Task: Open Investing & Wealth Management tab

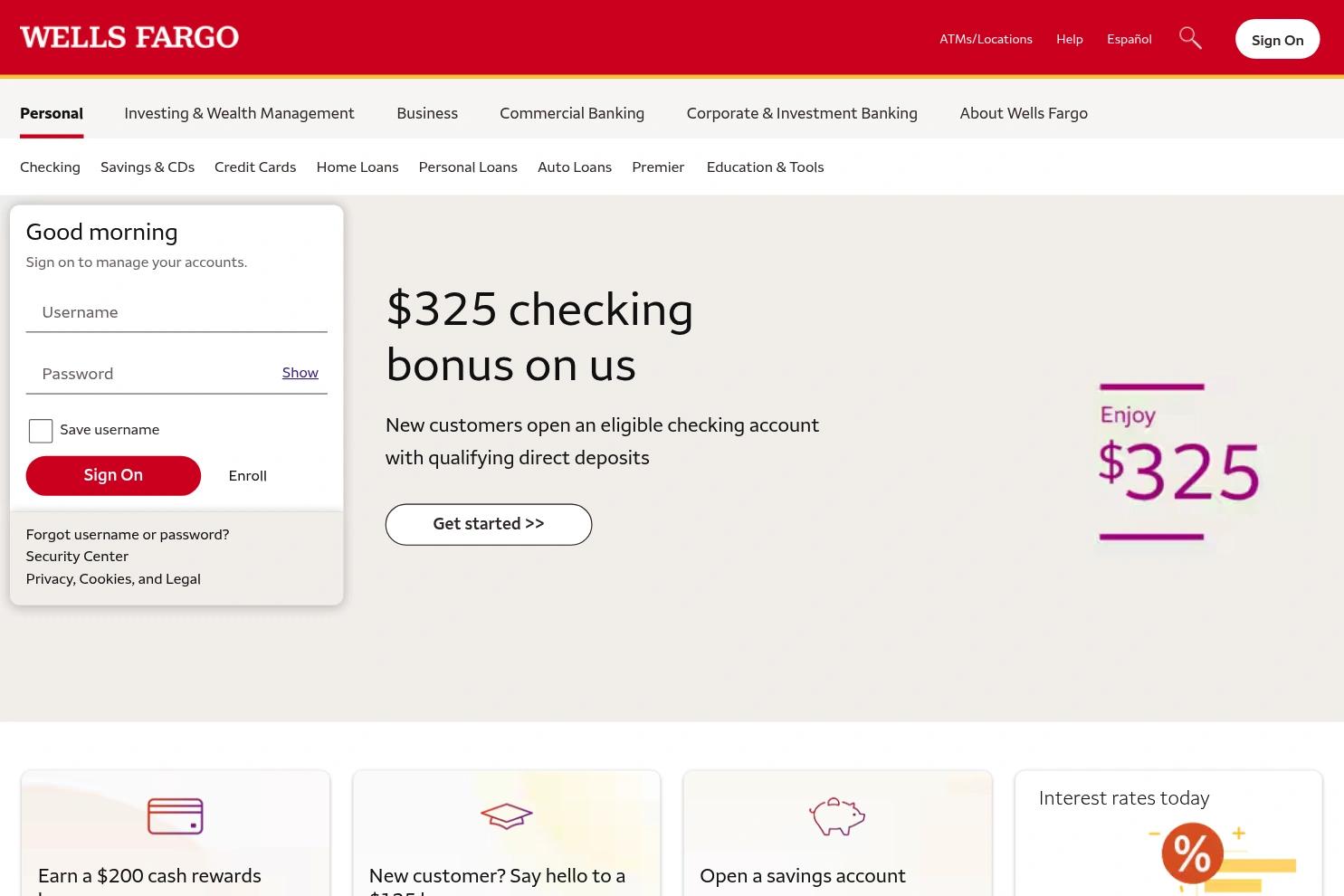Action: click(x=239, y=113)
